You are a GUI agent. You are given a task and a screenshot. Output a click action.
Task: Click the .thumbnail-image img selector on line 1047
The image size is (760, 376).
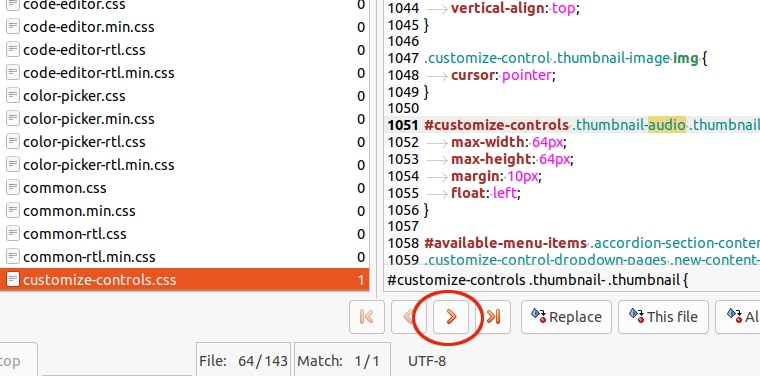(627, 59)
